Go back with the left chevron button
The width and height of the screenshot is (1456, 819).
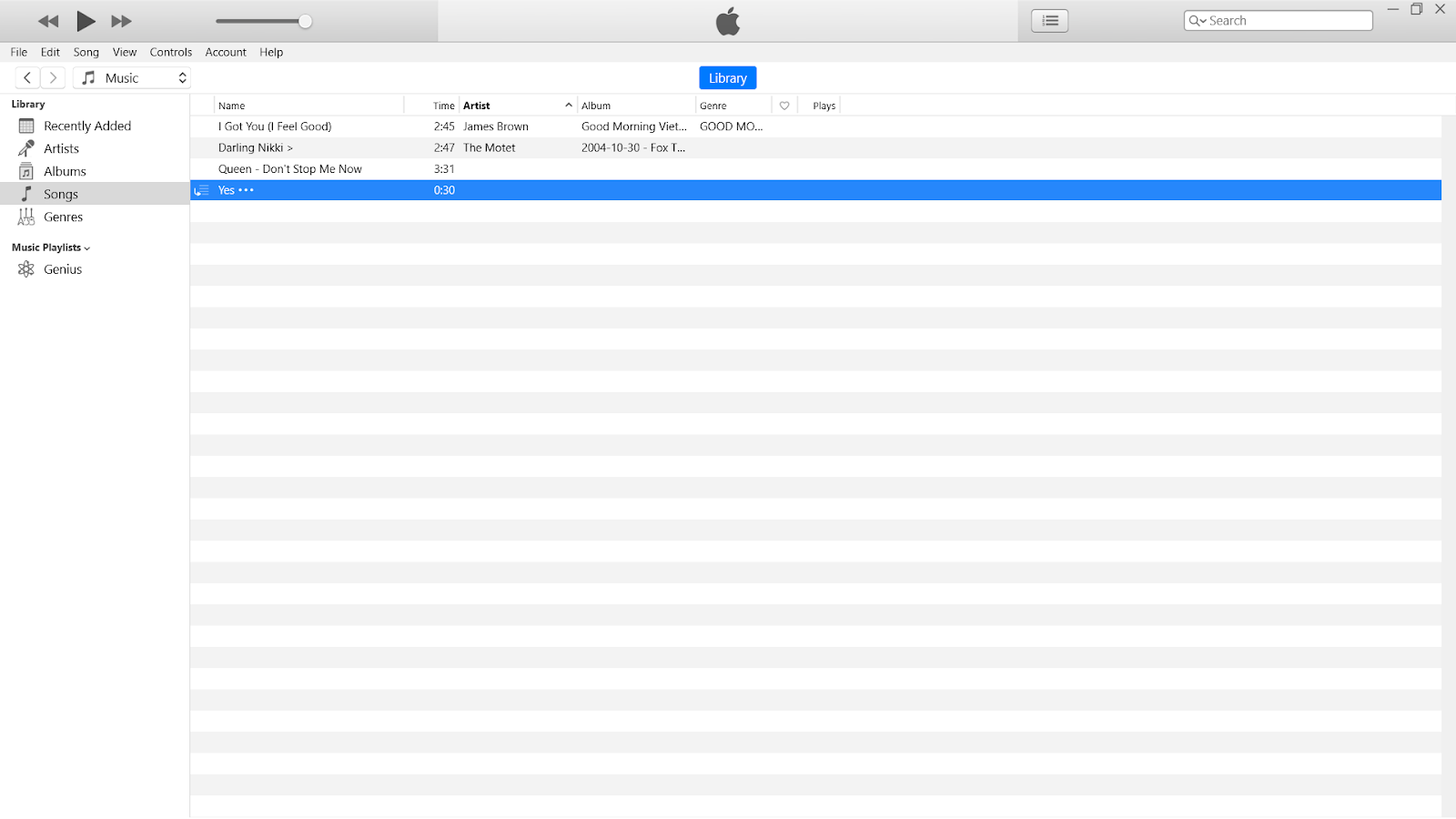pos(27,78)
